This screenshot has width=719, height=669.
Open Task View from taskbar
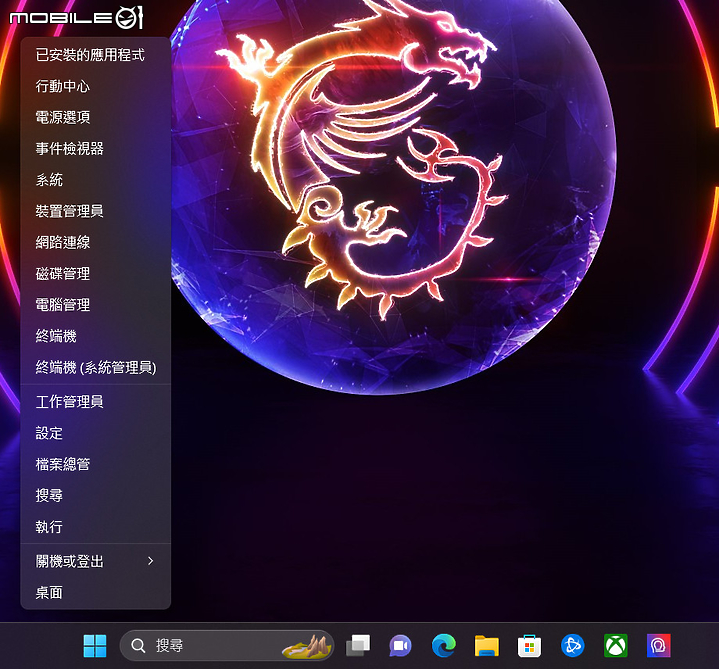[358, 646]
